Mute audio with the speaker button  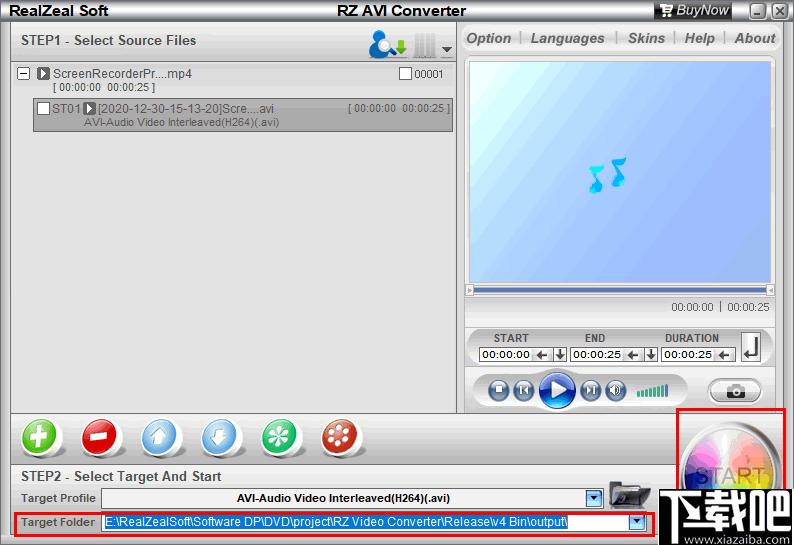pyautogui.click(x=615, y=390)
